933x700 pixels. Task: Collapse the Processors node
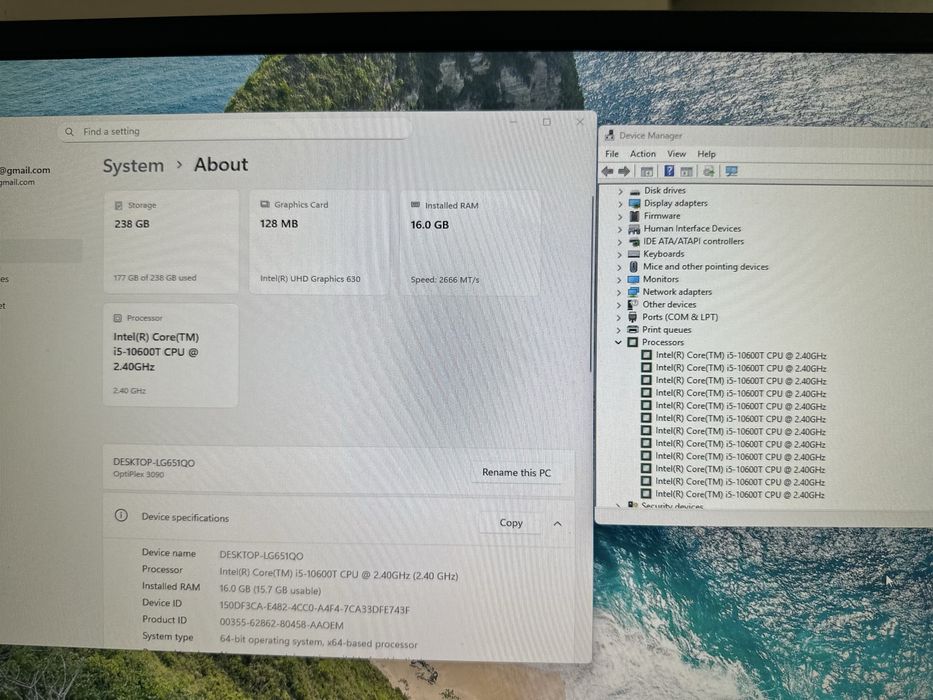pyautogui.click(x=618, y=342)
